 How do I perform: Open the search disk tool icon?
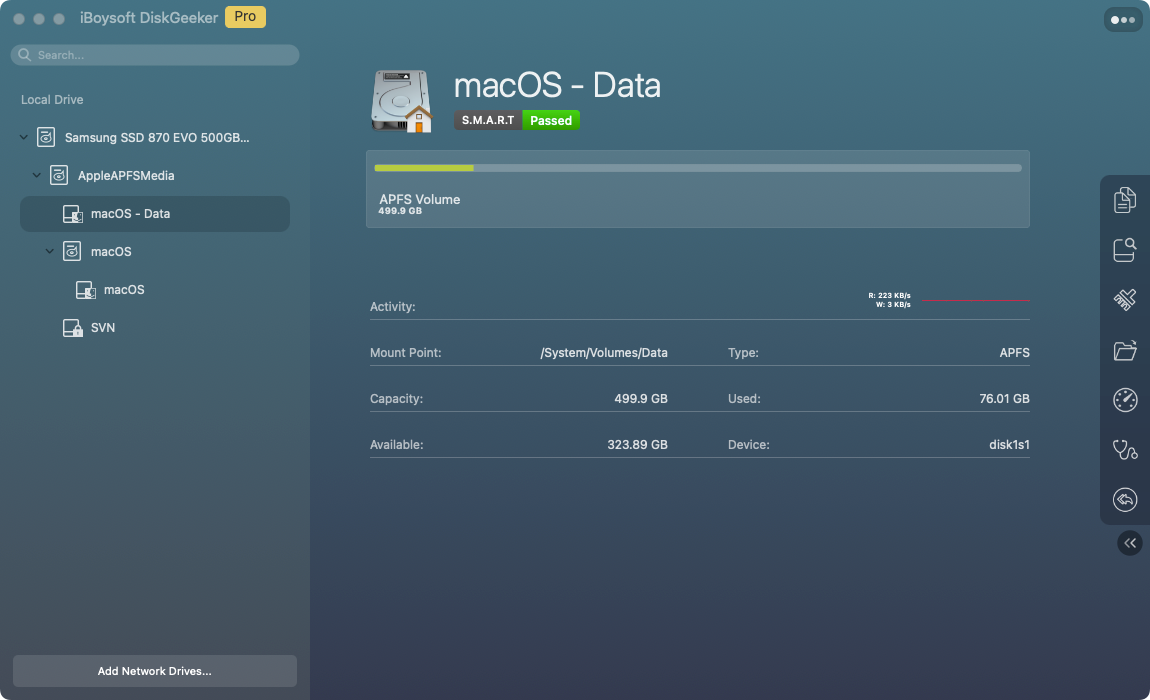tap(1124, 249)
